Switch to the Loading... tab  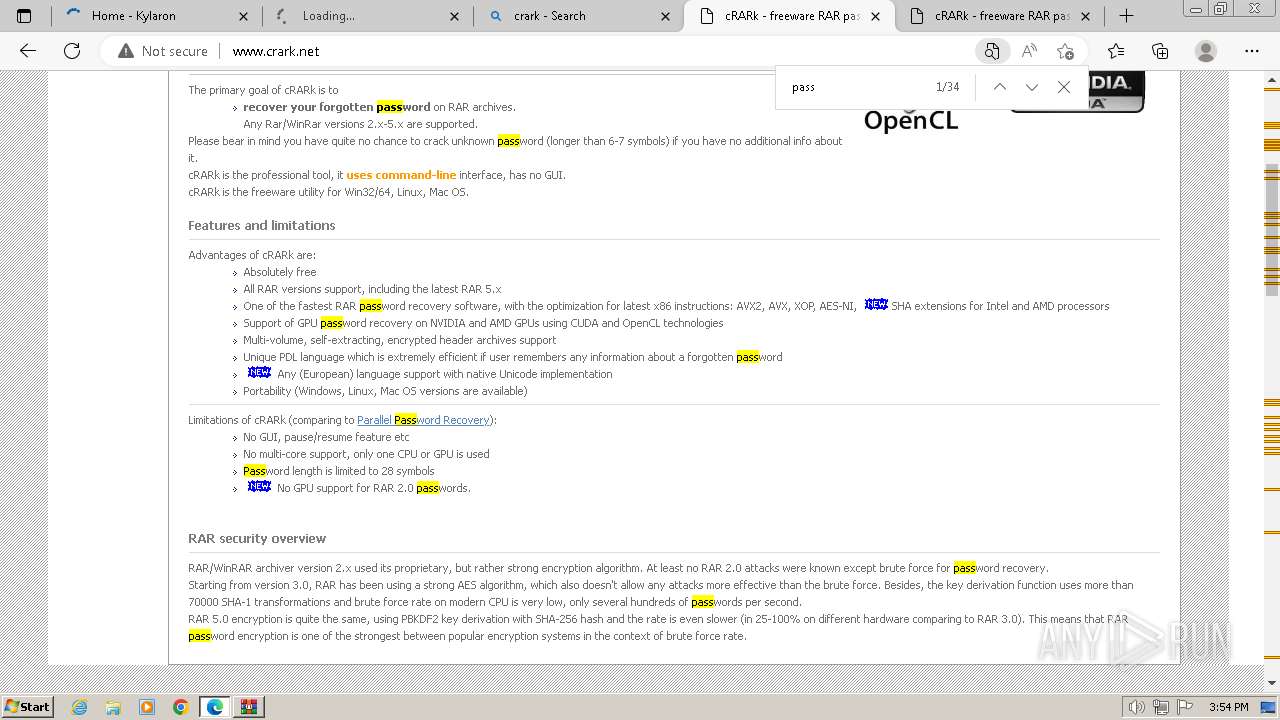(x=368, y=16)
